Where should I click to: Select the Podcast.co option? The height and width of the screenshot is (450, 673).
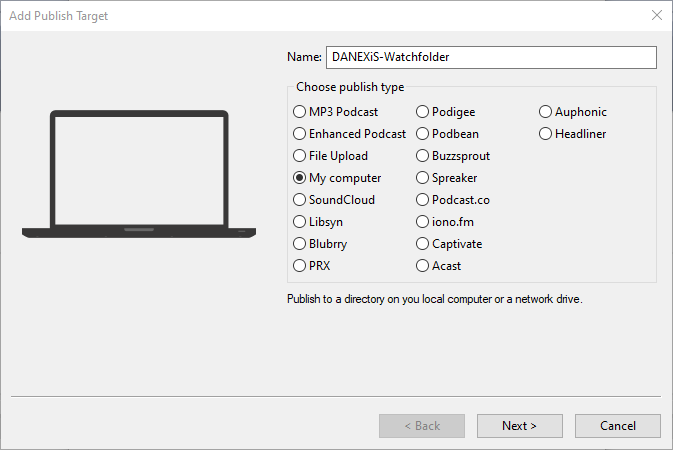coord(423,200)
